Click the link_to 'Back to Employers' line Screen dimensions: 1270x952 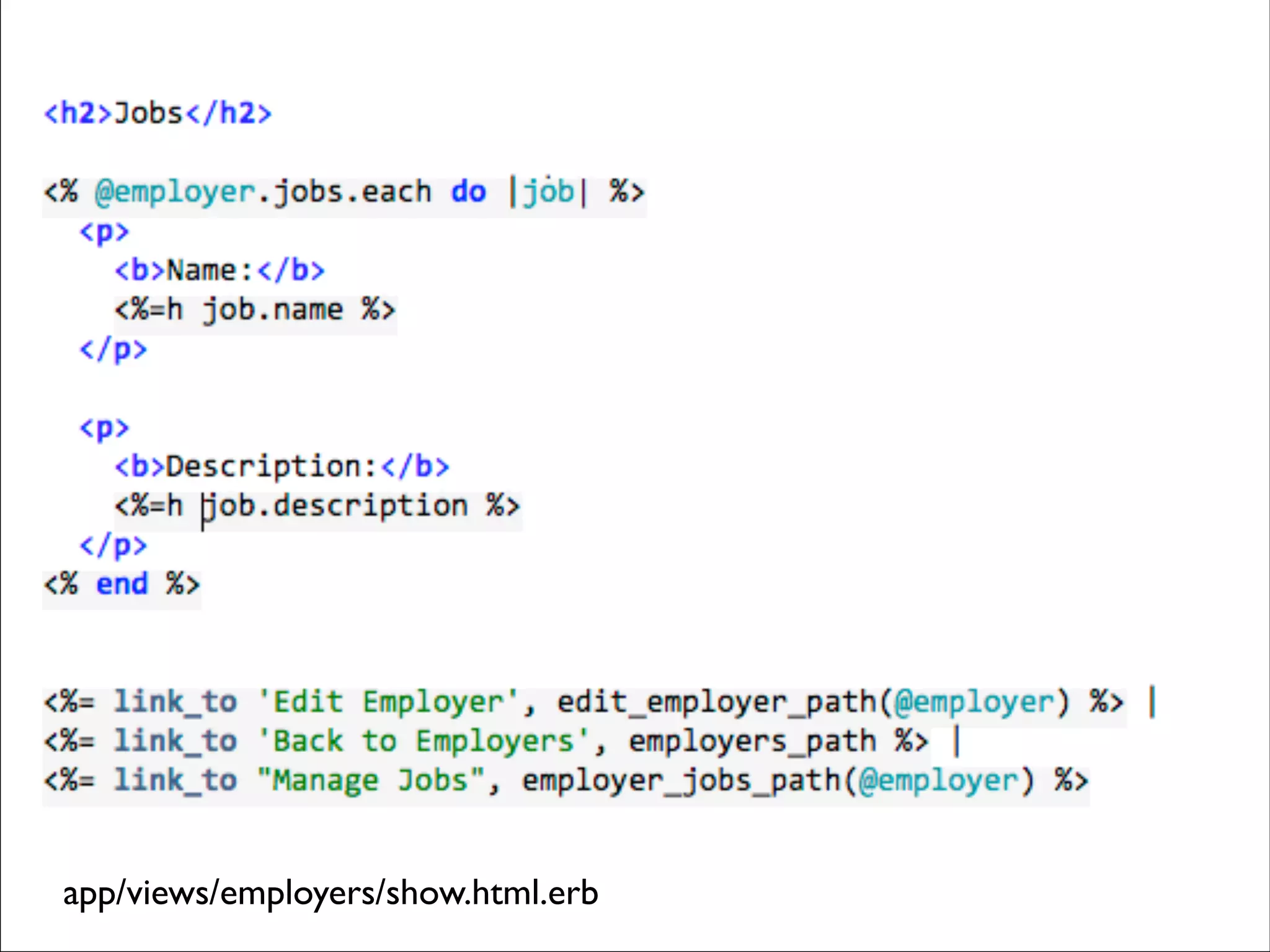point(502,741)
